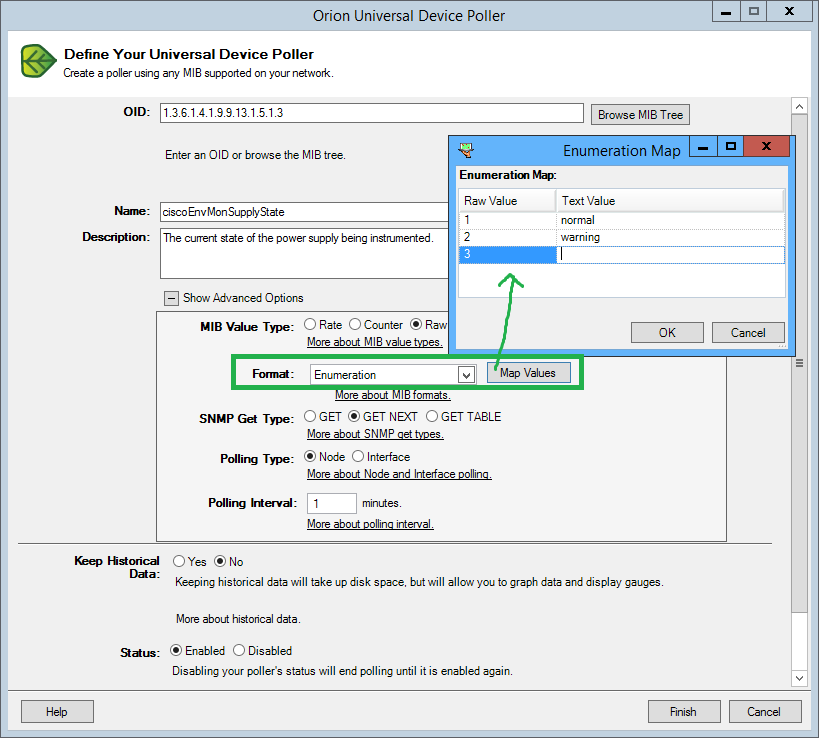Select the 'normal' text value cell
Viewport: 819px width, 738px height.
(670, 220)
